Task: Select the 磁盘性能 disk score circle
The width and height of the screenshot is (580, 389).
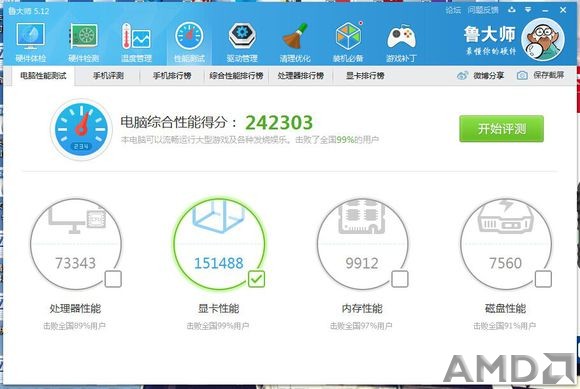Action: pos(506,244)
